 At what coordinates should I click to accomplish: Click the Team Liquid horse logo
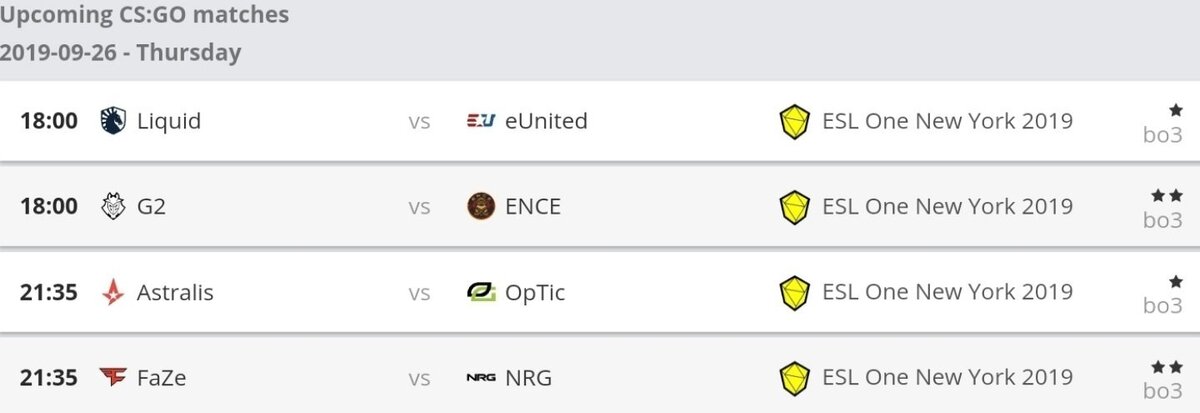[113, 121]
